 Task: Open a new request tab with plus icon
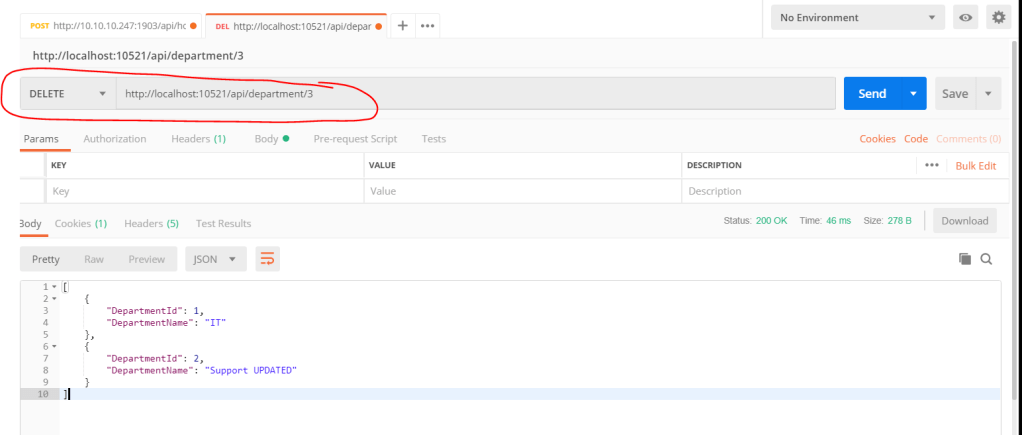click(x=403, y=26)
